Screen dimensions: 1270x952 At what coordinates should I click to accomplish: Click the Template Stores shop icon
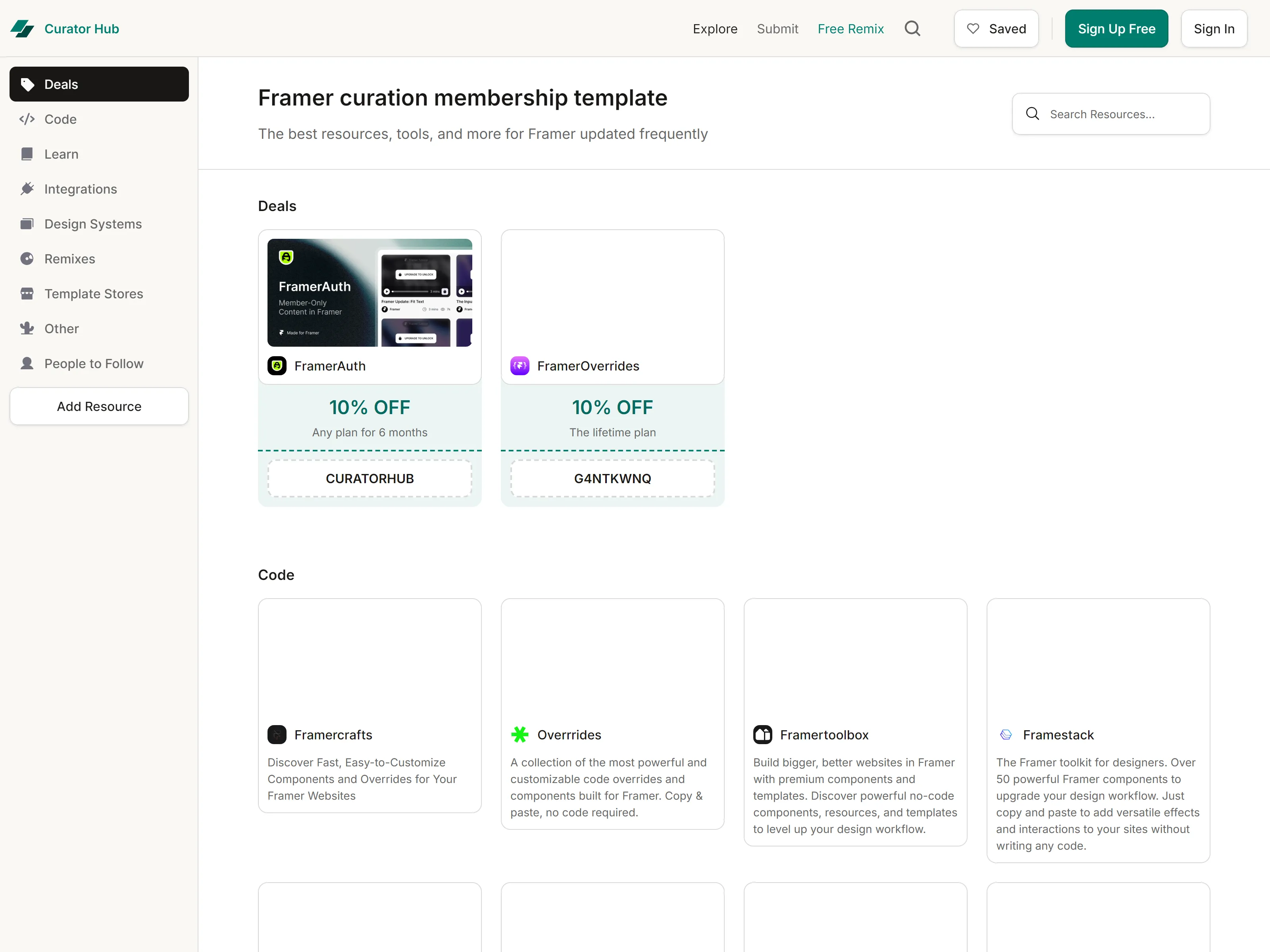(x=27, y=294)
